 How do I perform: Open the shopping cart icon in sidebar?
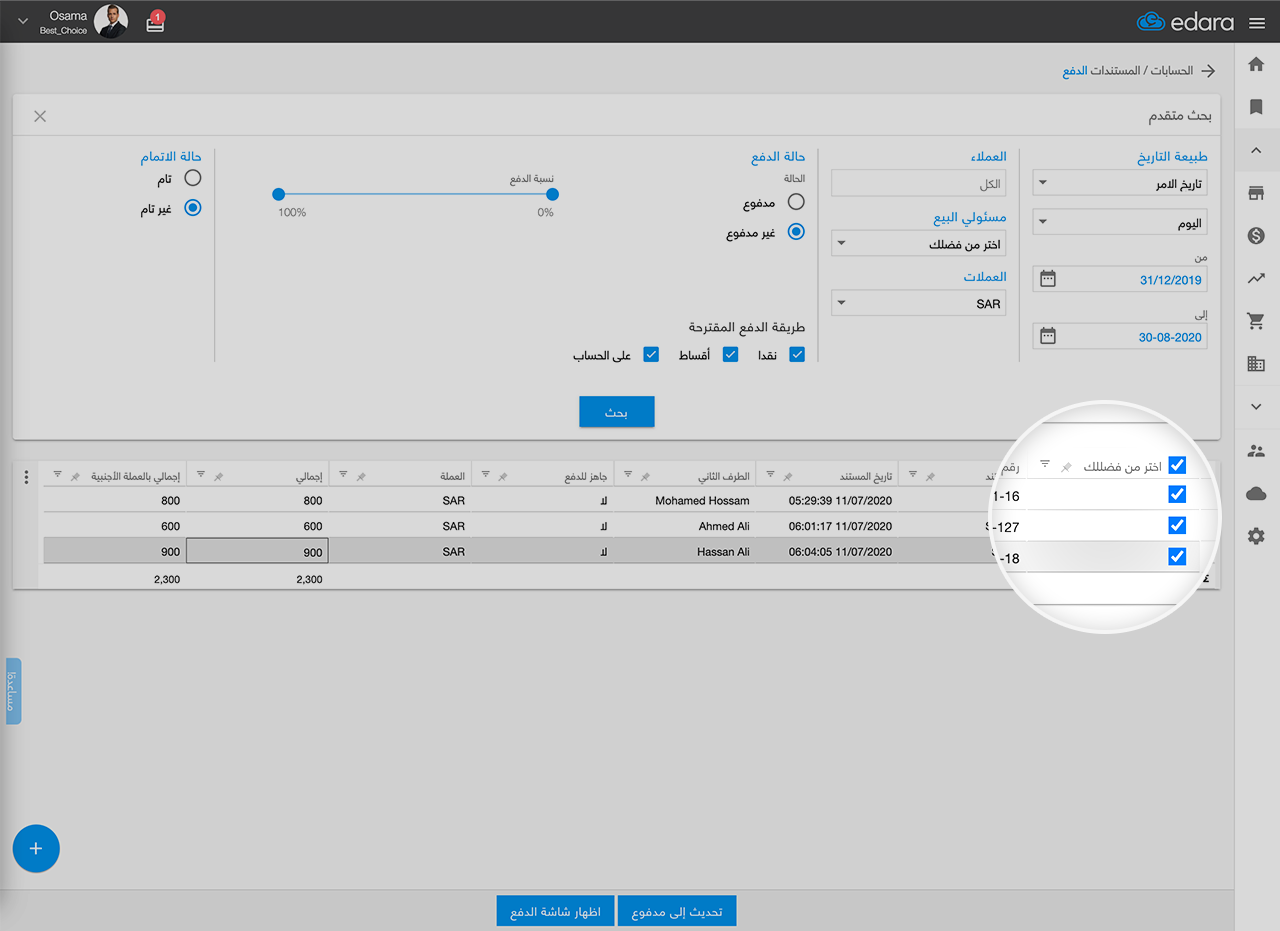[x=1256, y=321]
